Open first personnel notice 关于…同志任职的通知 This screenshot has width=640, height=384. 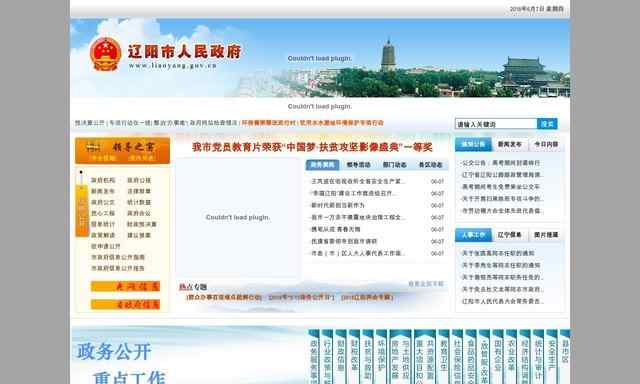(498, 253)
